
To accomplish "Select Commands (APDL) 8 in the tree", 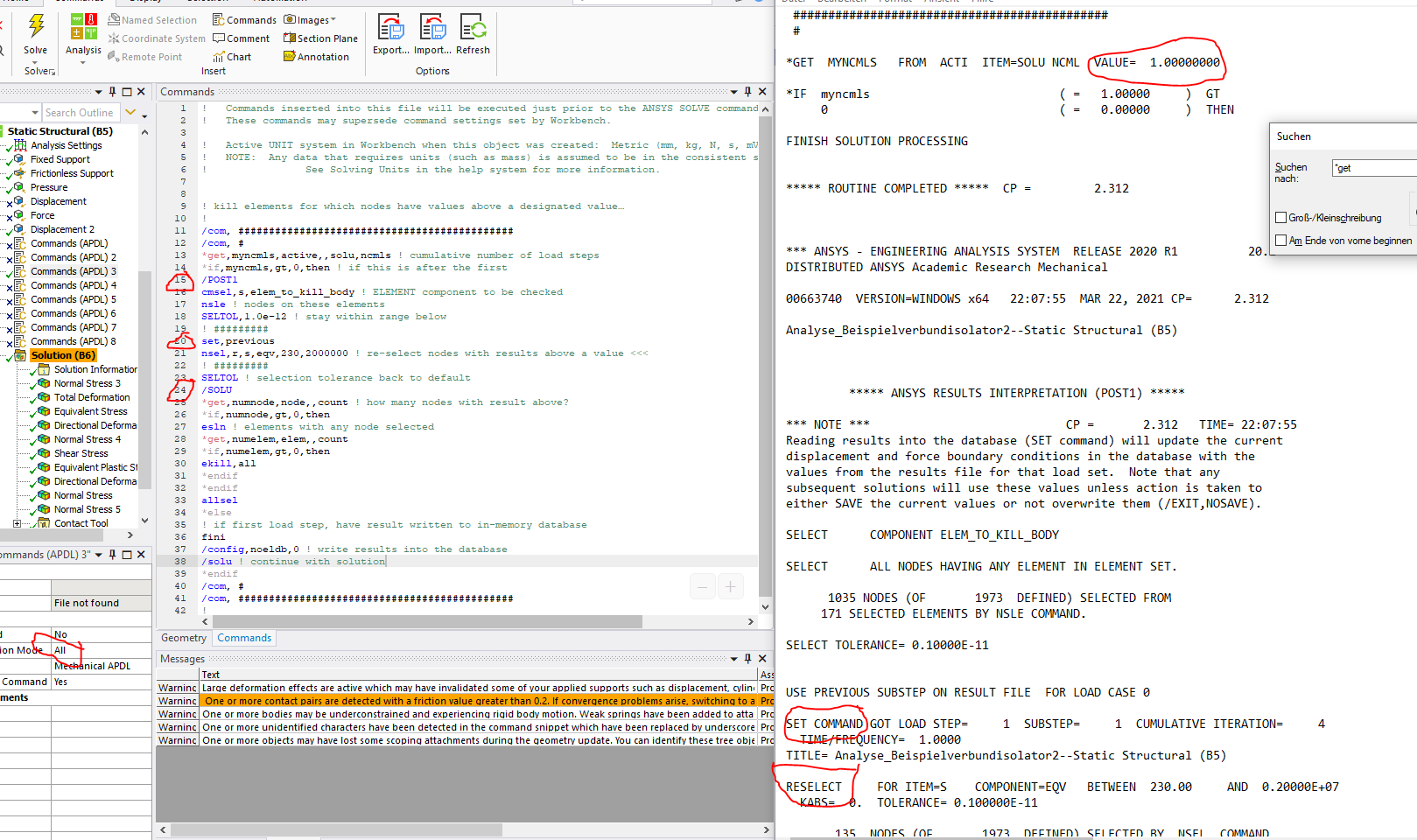I will pos(74,341).
